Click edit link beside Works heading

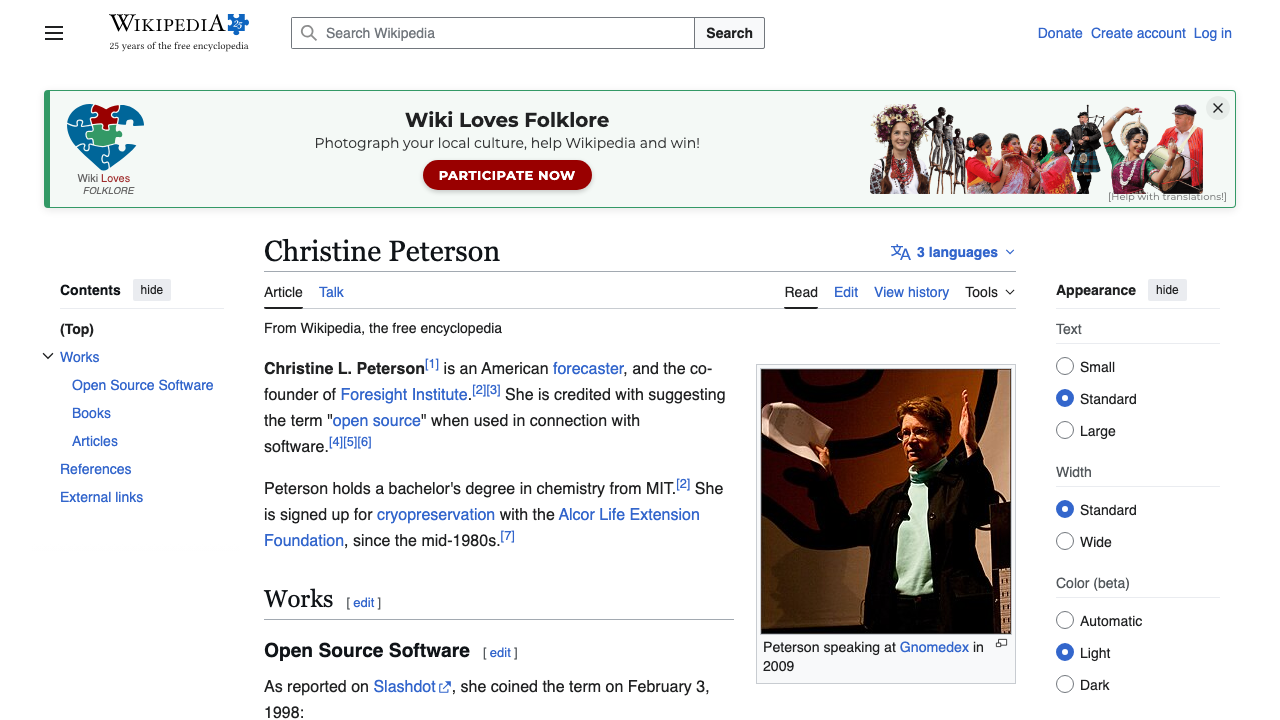(364, 602)
